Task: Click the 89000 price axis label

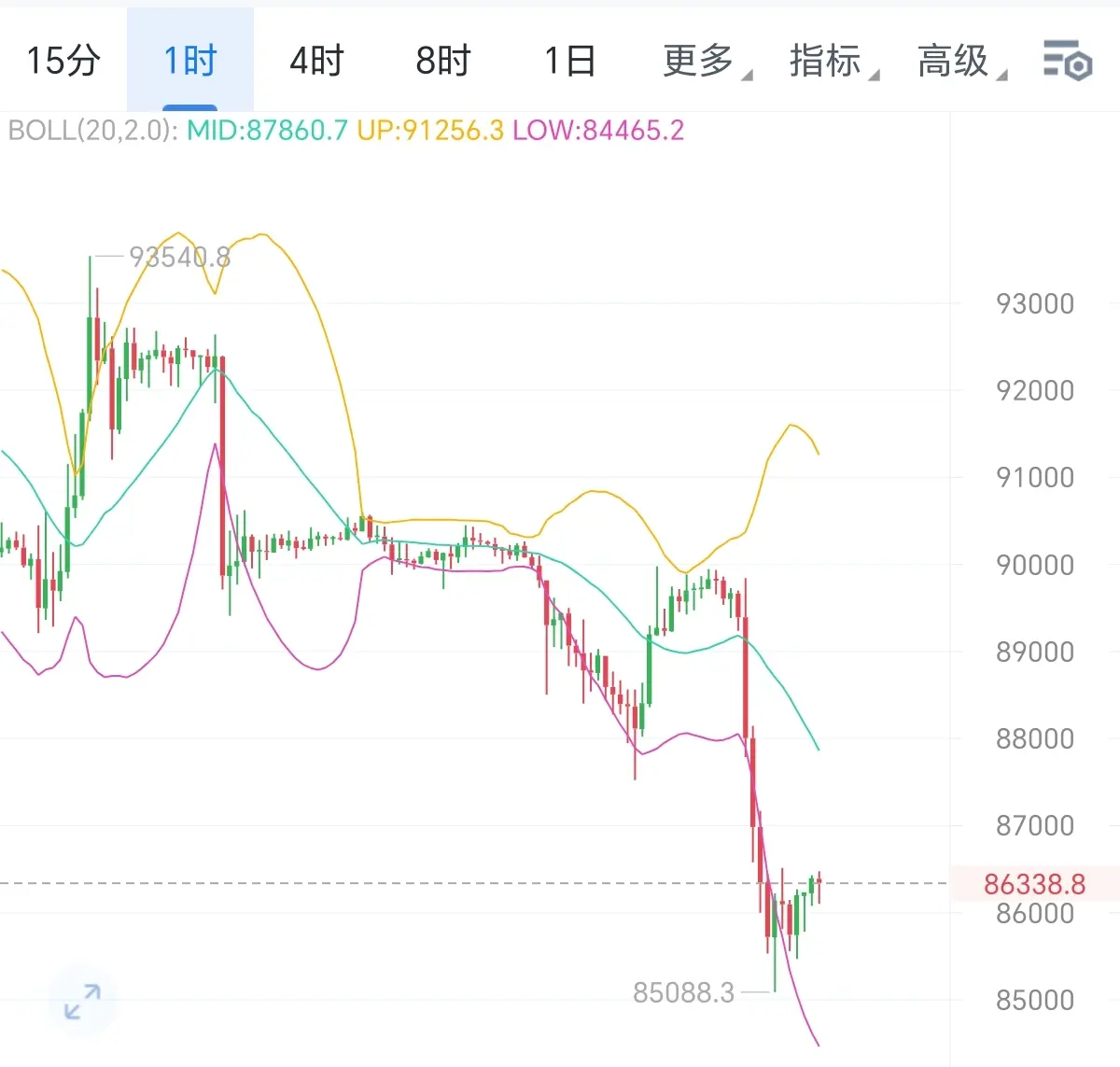Action: point(1035,652)
